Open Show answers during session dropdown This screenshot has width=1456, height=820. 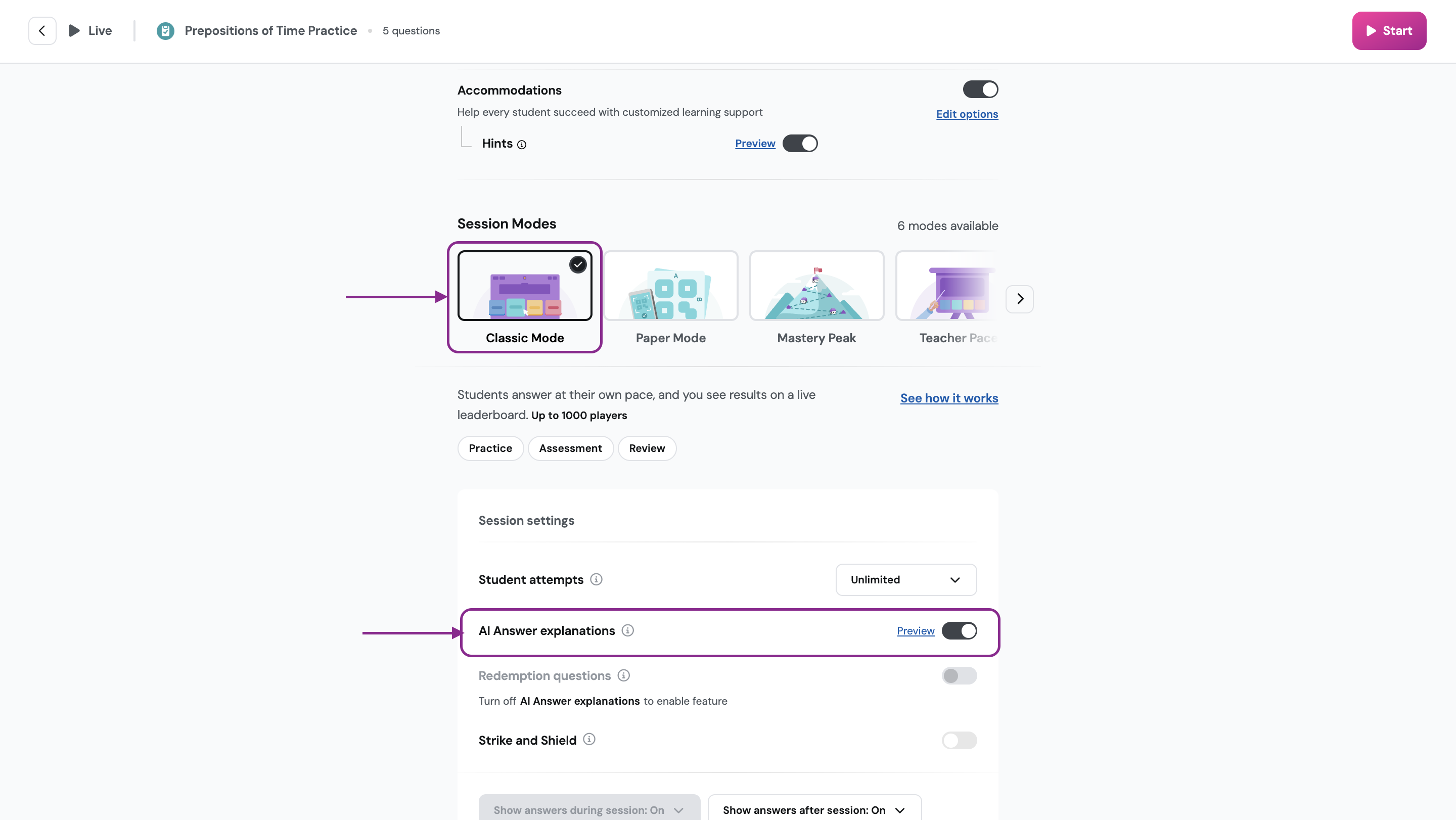(x=589, y=810)
